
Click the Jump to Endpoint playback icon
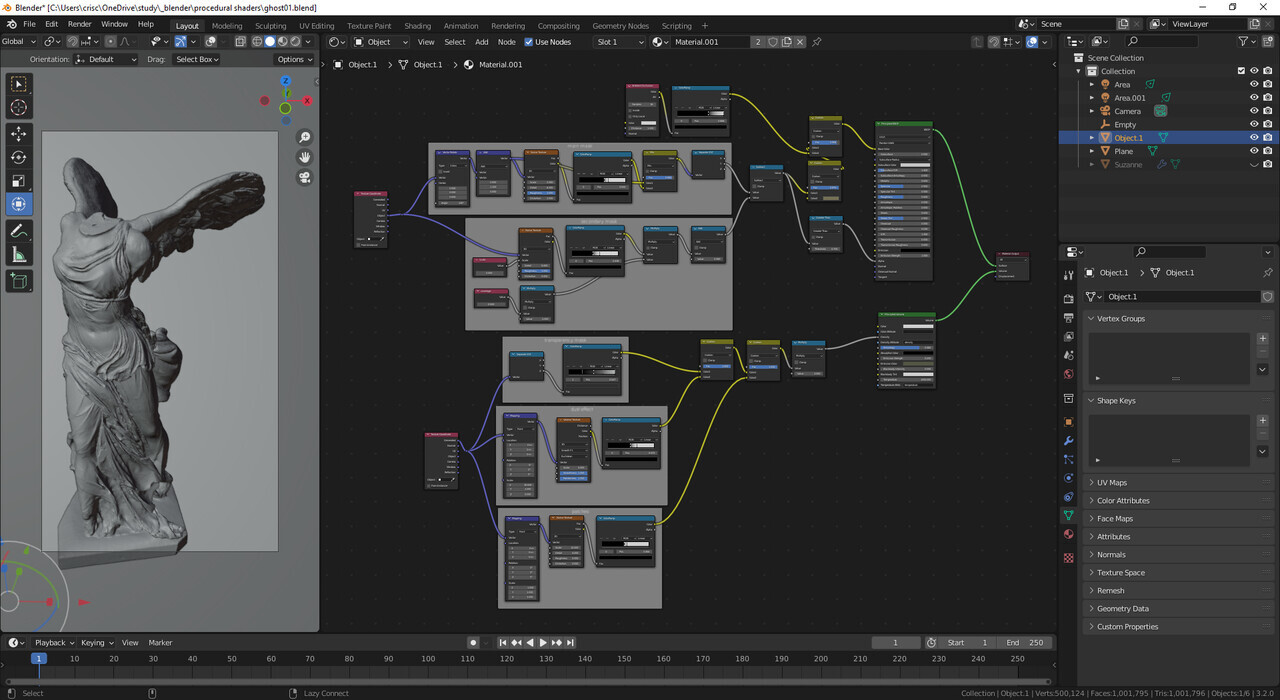[x=570, y=642]
